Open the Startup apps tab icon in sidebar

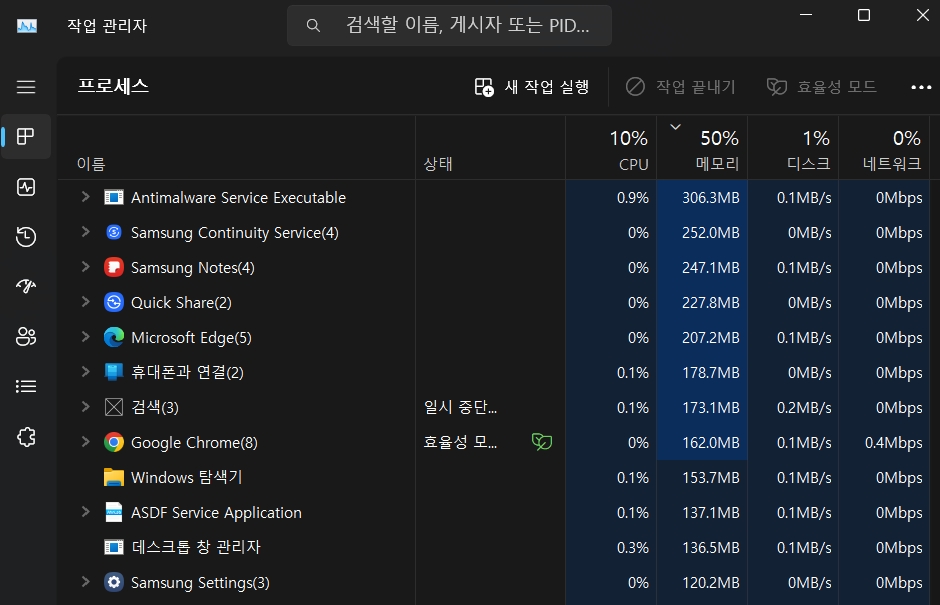(x=26, y=286)
